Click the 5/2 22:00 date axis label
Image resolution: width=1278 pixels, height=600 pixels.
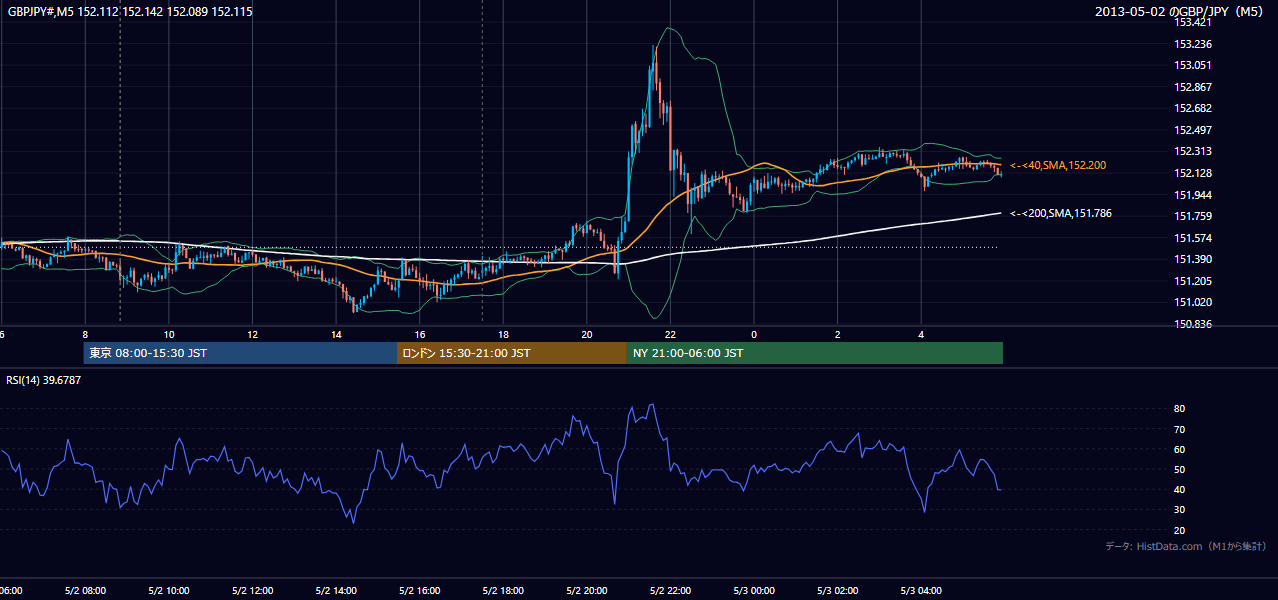(670, 590)
